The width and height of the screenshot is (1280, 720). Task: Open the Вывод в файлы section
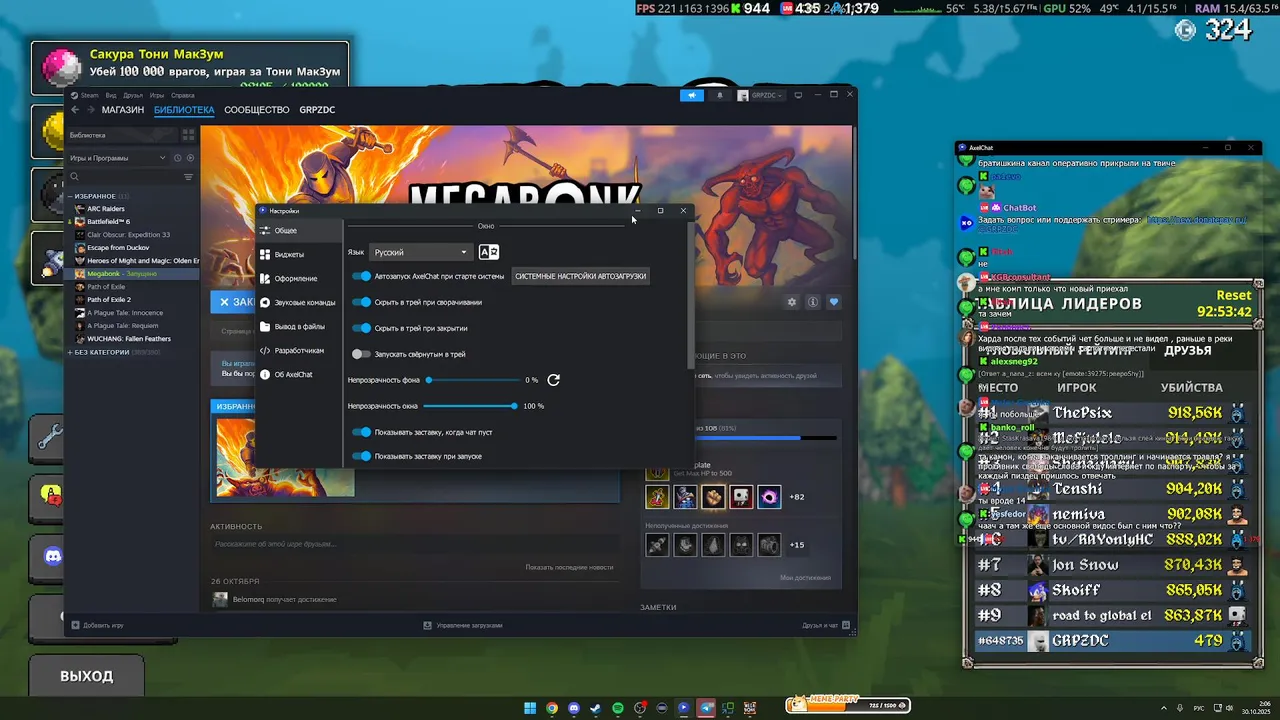point(299,326)
